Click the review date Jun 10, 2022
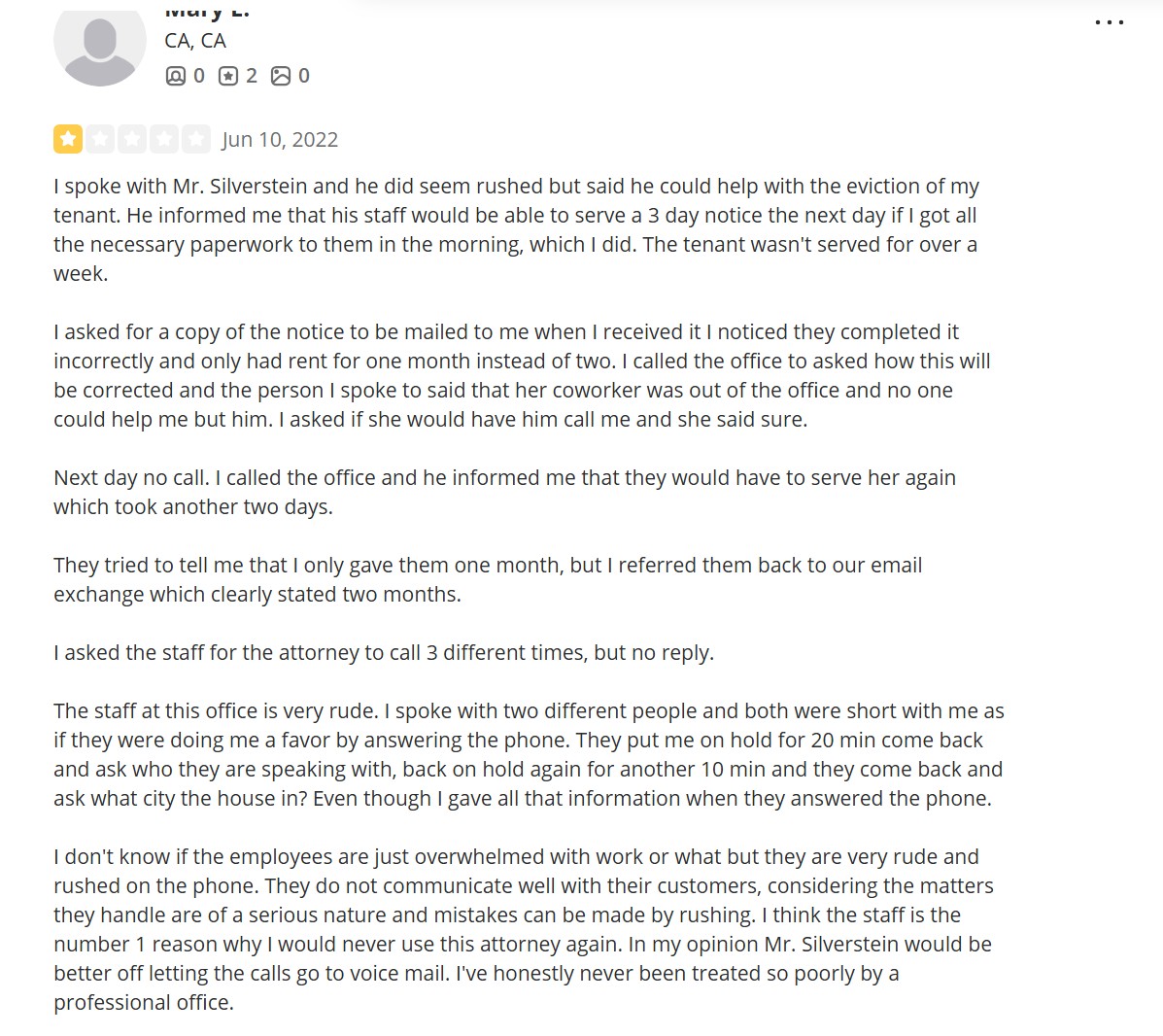The height and width of the screenshot is (1036, 1163). [x=280, y=140]
